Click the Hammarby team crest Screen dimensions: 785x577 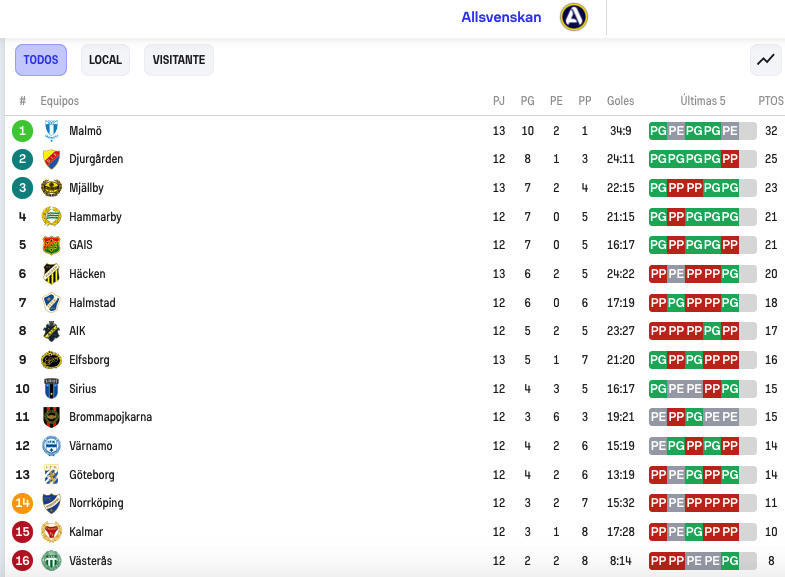(51, 217)
